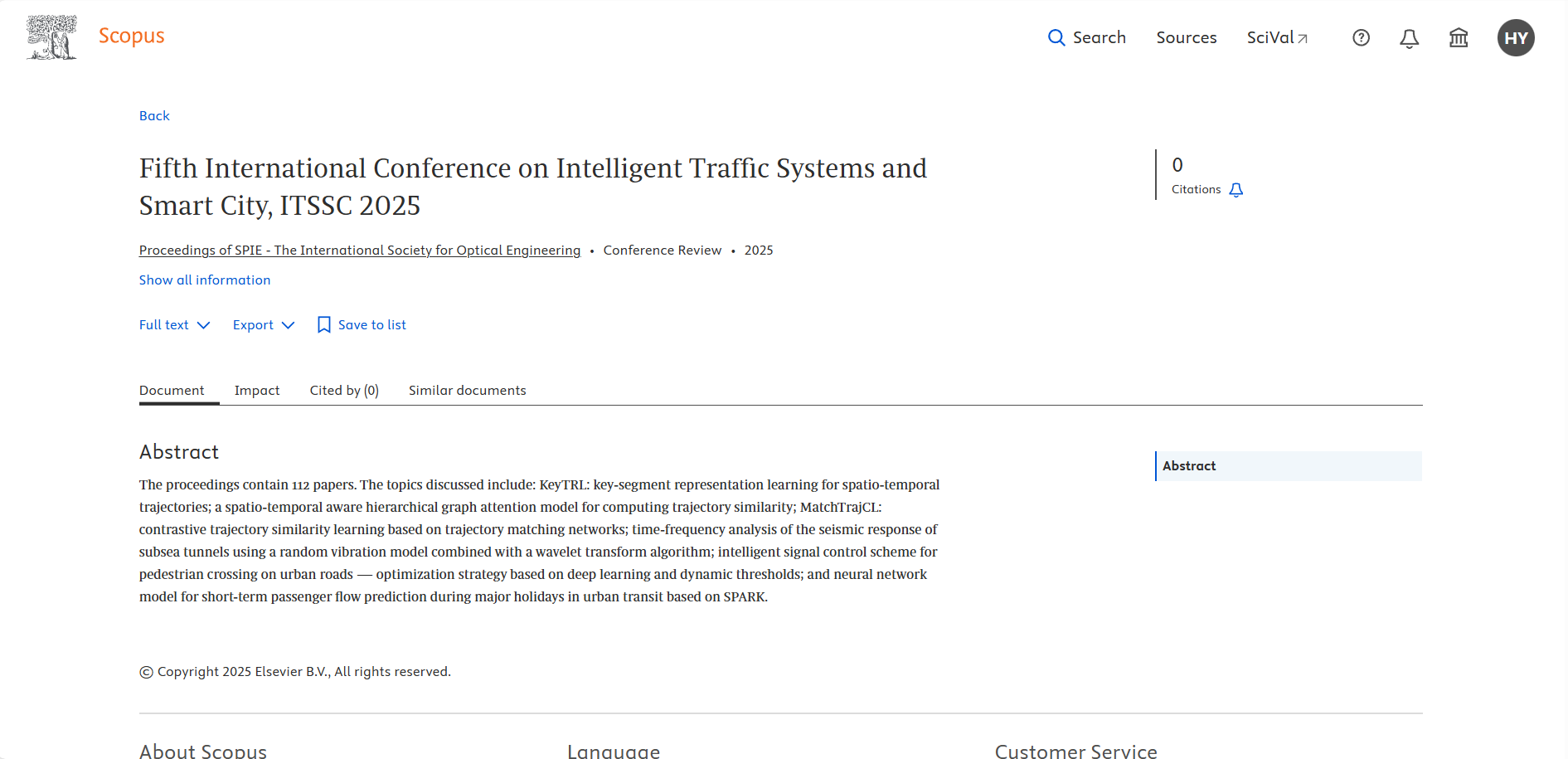Click the Elsevier tree logo
Screen dimensions: 1568x759
[51, 37]
